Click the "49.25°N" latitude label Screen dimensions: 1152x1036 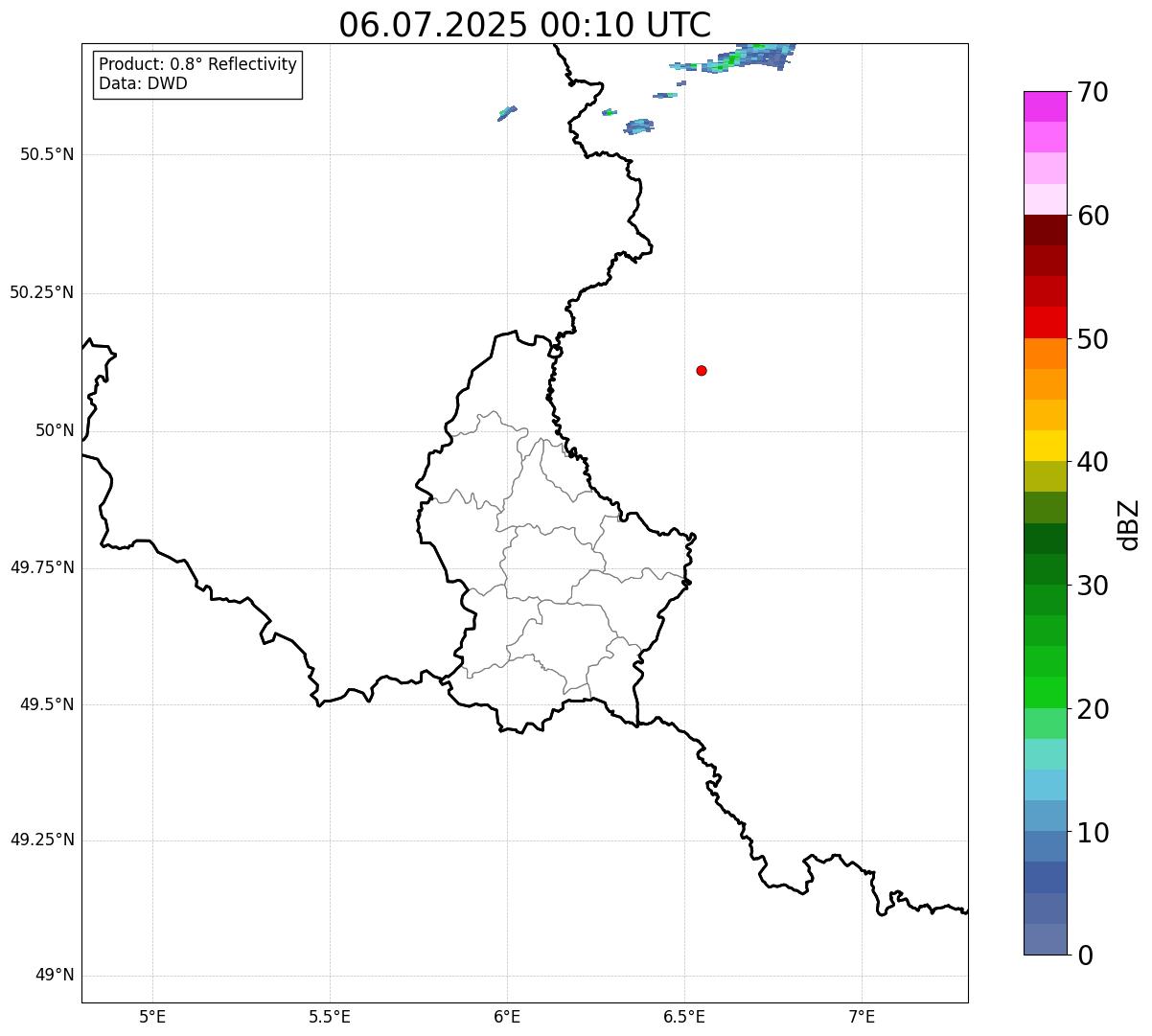point(42,840)
